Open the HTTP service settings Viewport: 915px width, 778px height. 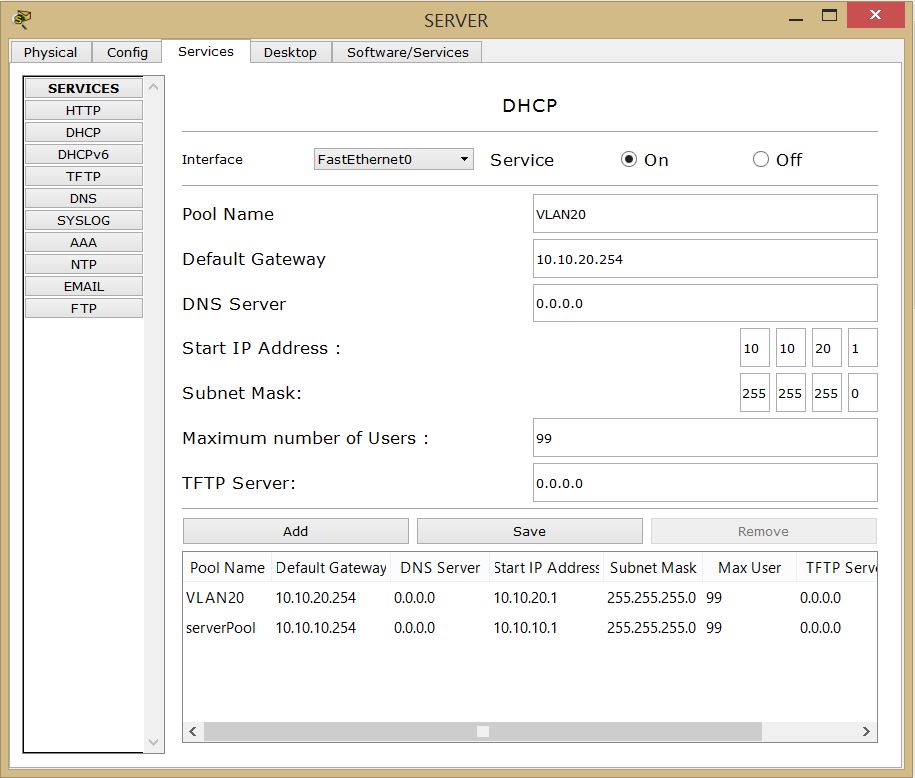(83, 110)
